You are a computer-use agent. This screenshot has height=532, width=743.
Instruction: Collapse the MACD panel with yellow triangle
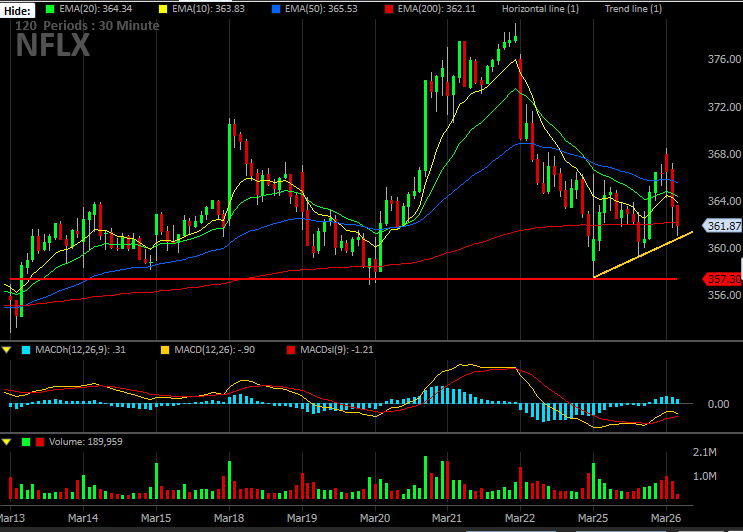click(7, 350)
